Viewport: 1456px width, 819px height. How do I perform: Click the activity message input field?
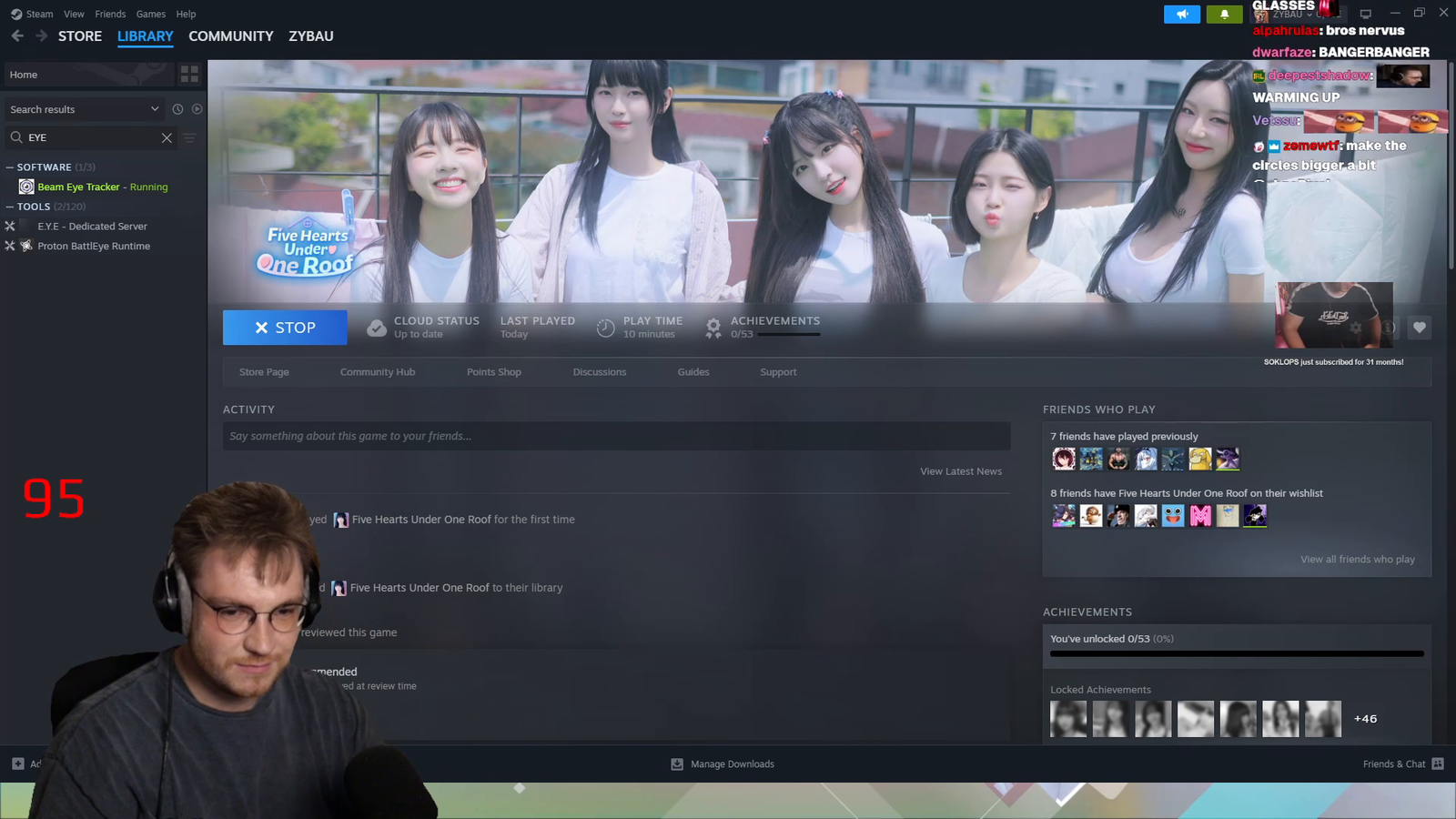coord(617,436)
